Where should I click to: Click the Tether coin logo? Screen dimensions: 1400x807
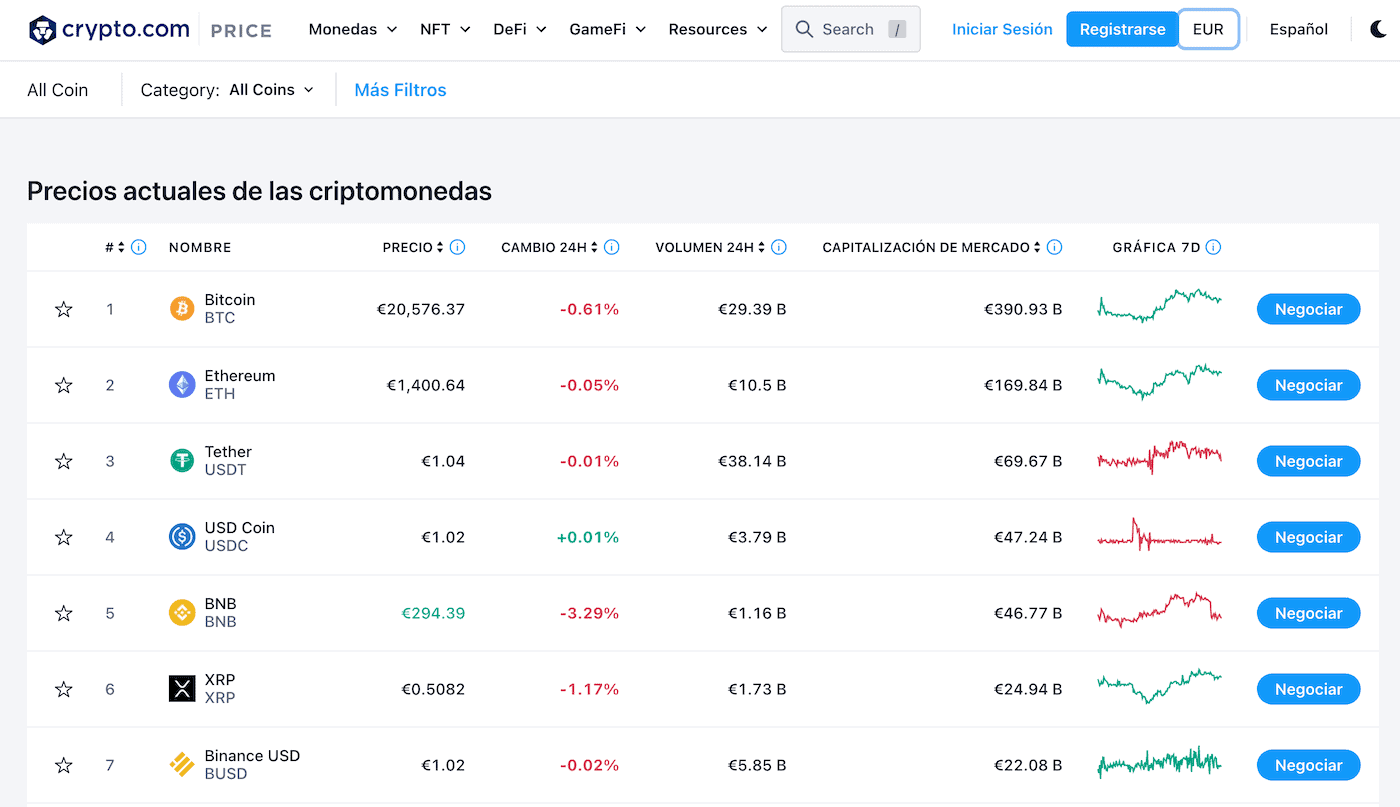coord(182,461)
